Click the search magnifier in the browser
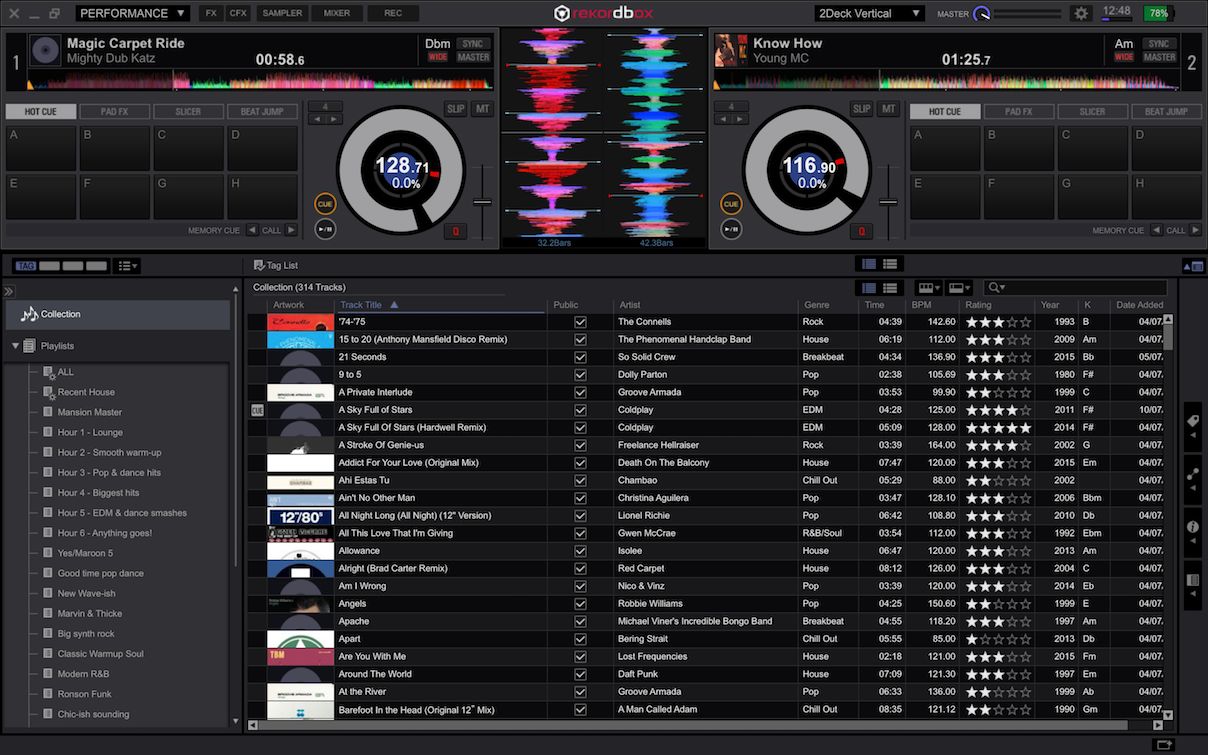The image size is (1208, 755). 993,288
